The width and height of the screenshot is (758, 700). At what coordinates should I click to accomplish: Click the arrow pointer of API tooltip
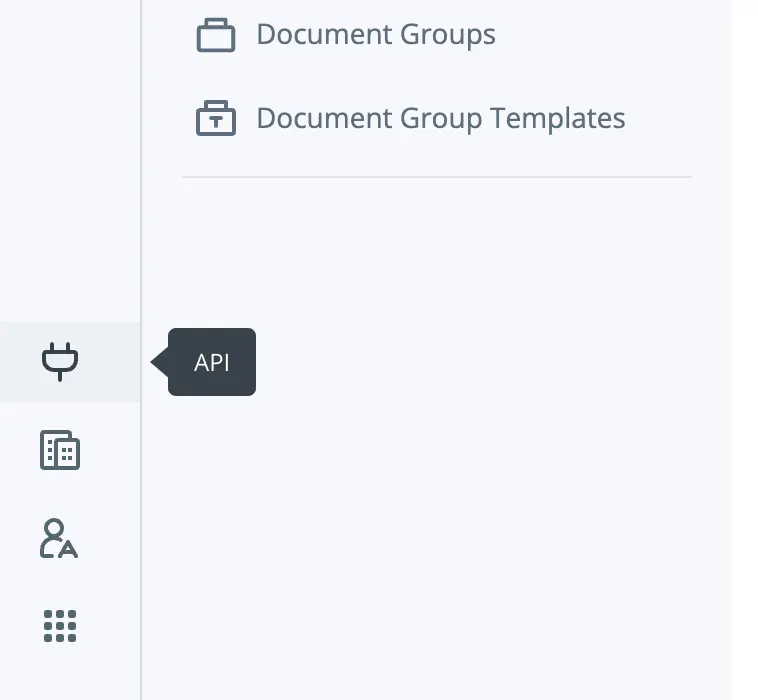point(159,362)
